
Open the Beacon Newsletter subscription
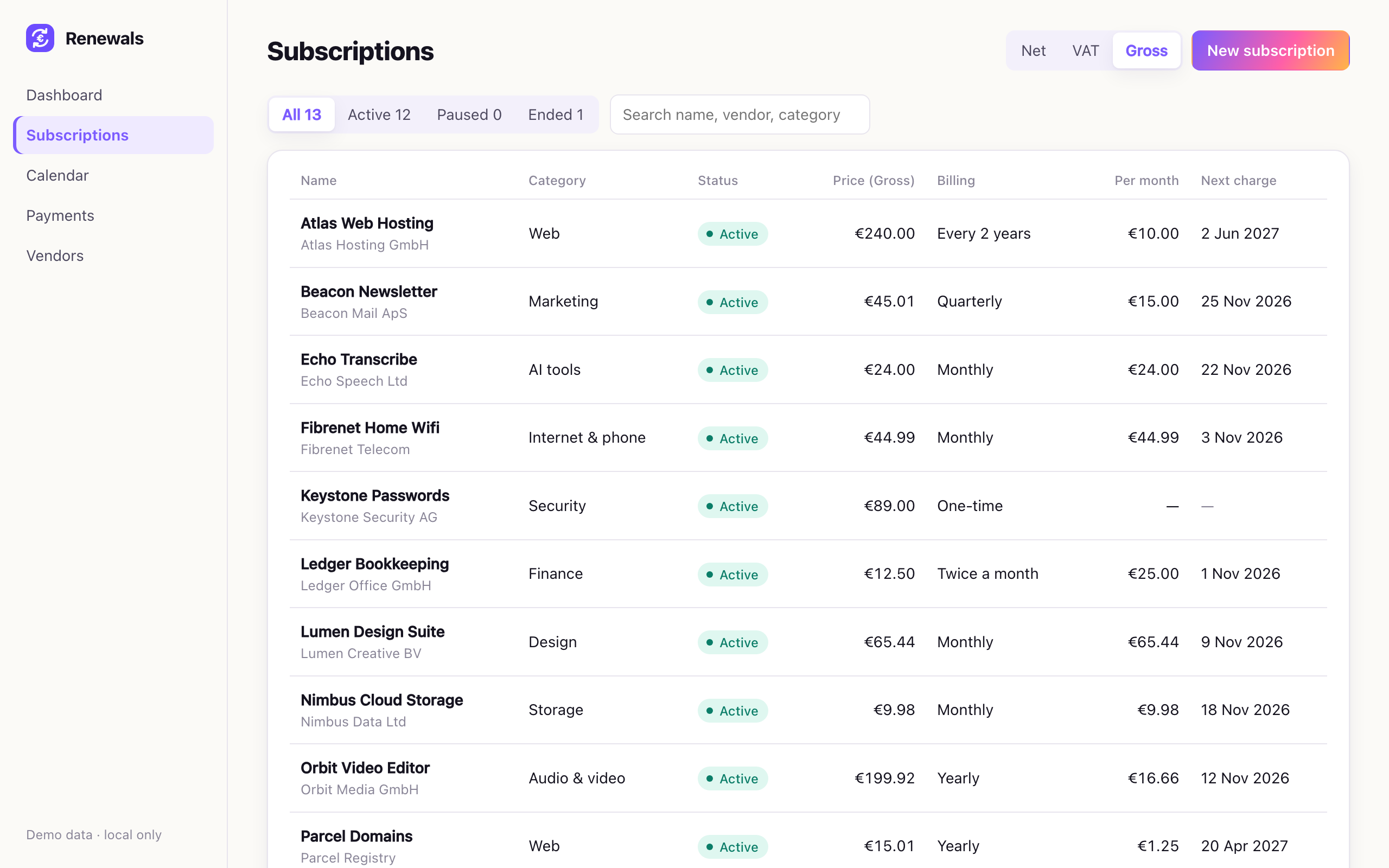pyautogui.click(x=368, y=291)
